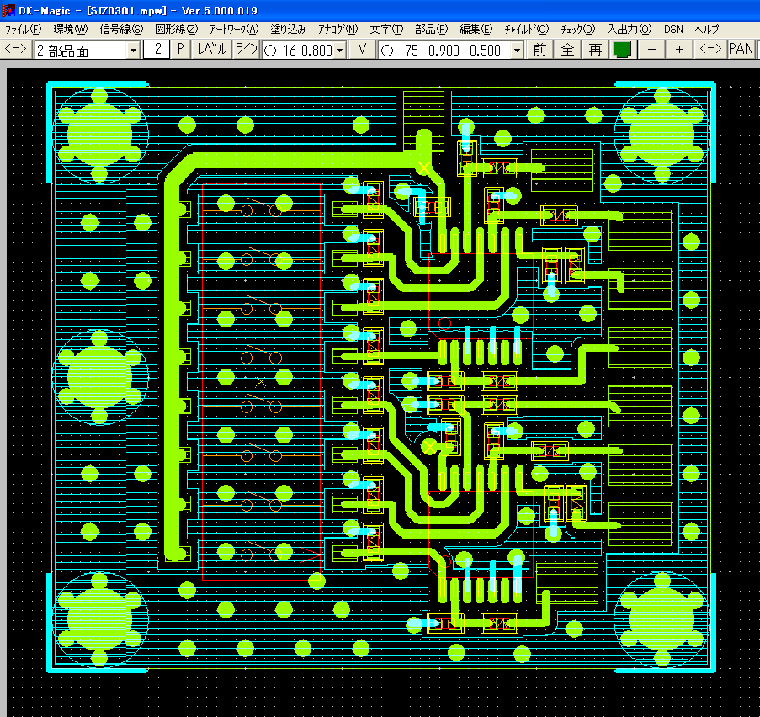Activate the PAN tool

tap(741, 49)
